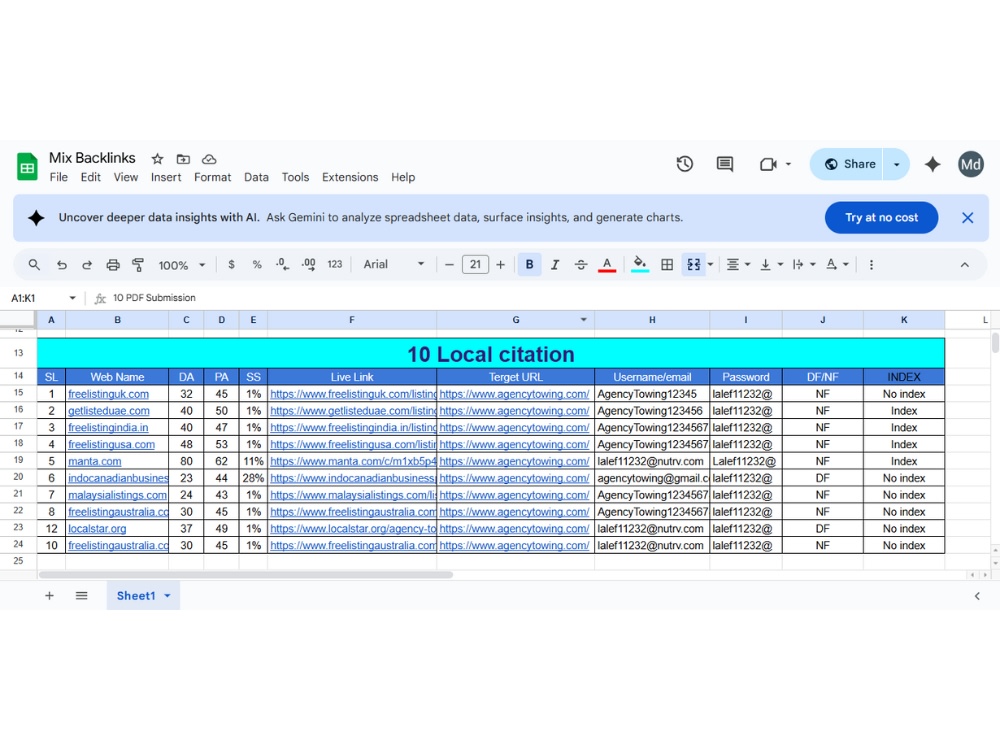1000x750 pixels.
Task: Move document using the folder icon
Action: (183, 159)
